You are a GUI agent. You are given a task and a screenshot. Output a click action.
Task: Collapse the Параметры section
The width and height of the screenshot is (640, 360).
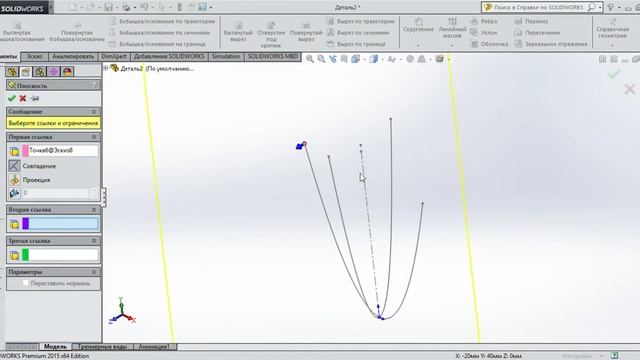(x=94, y=272)
